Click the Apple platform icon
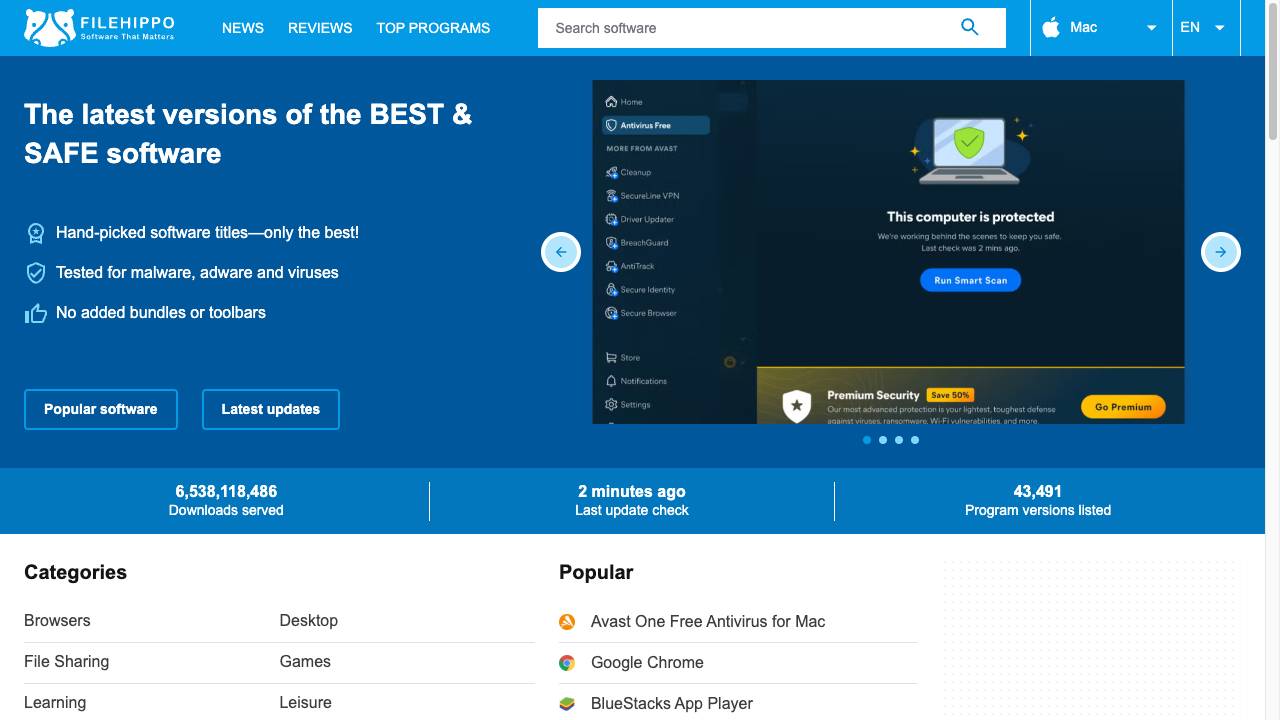Screen dimensions: 1280x720 (1051, 27)
